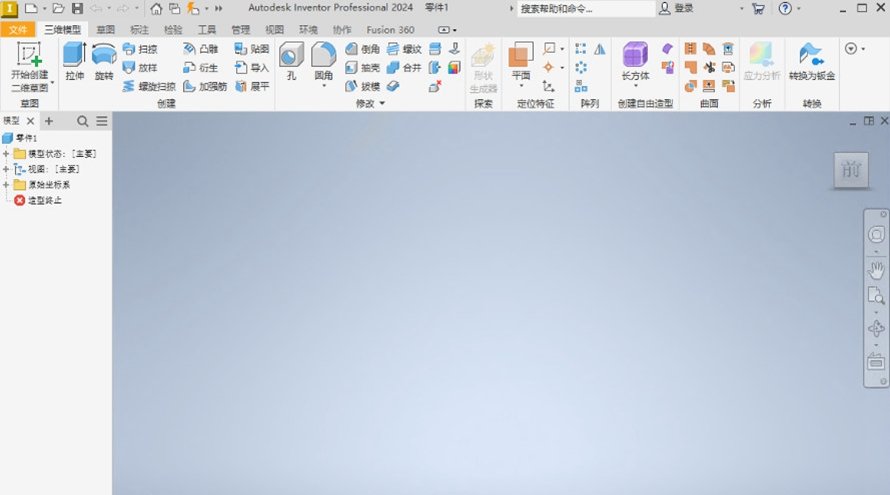Click the Work Point tool icon
The image size is (890, 495).
(x=548, y=68)
